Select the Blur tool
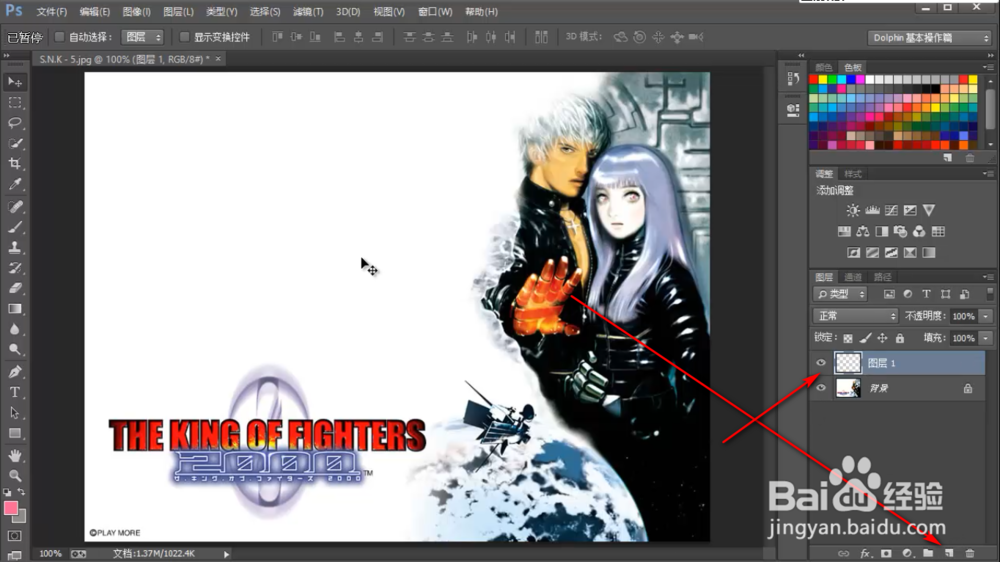 click(15, 329)
